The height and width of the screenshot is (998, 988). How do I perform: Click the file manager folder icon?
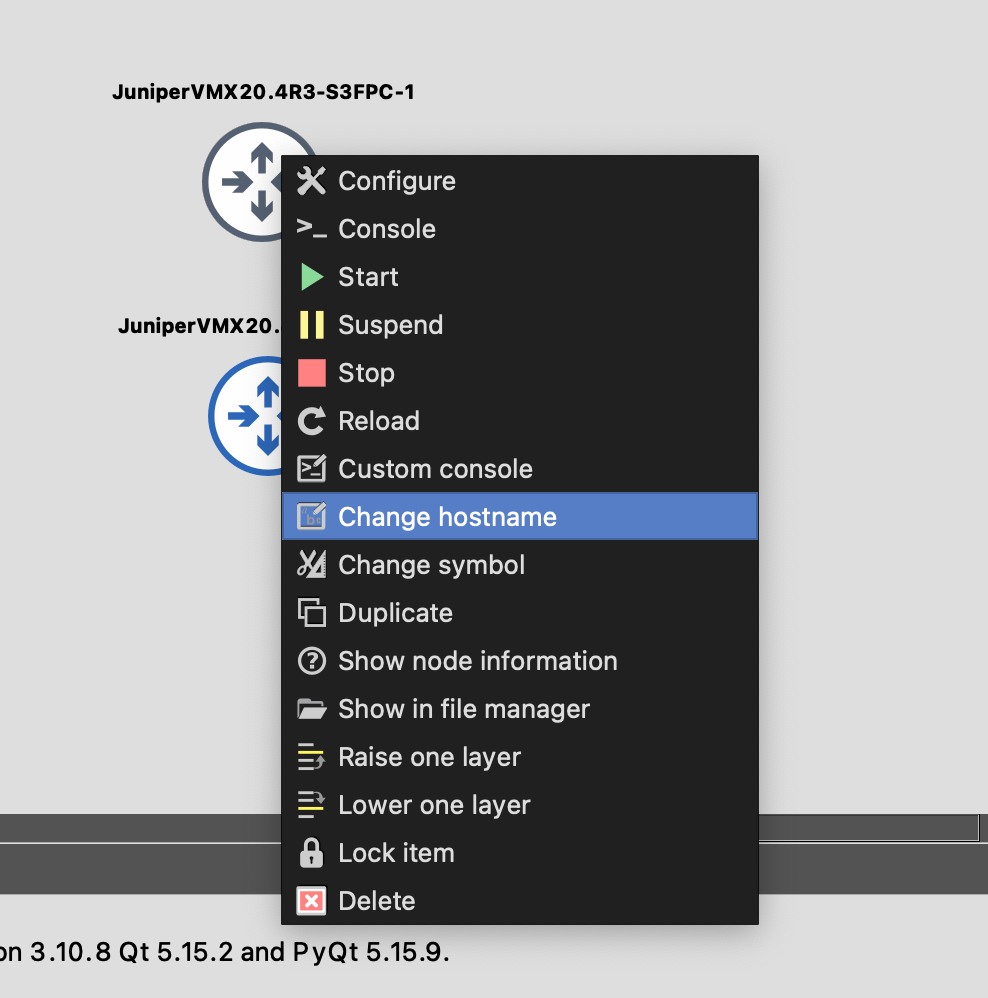(x=311, y=708)
